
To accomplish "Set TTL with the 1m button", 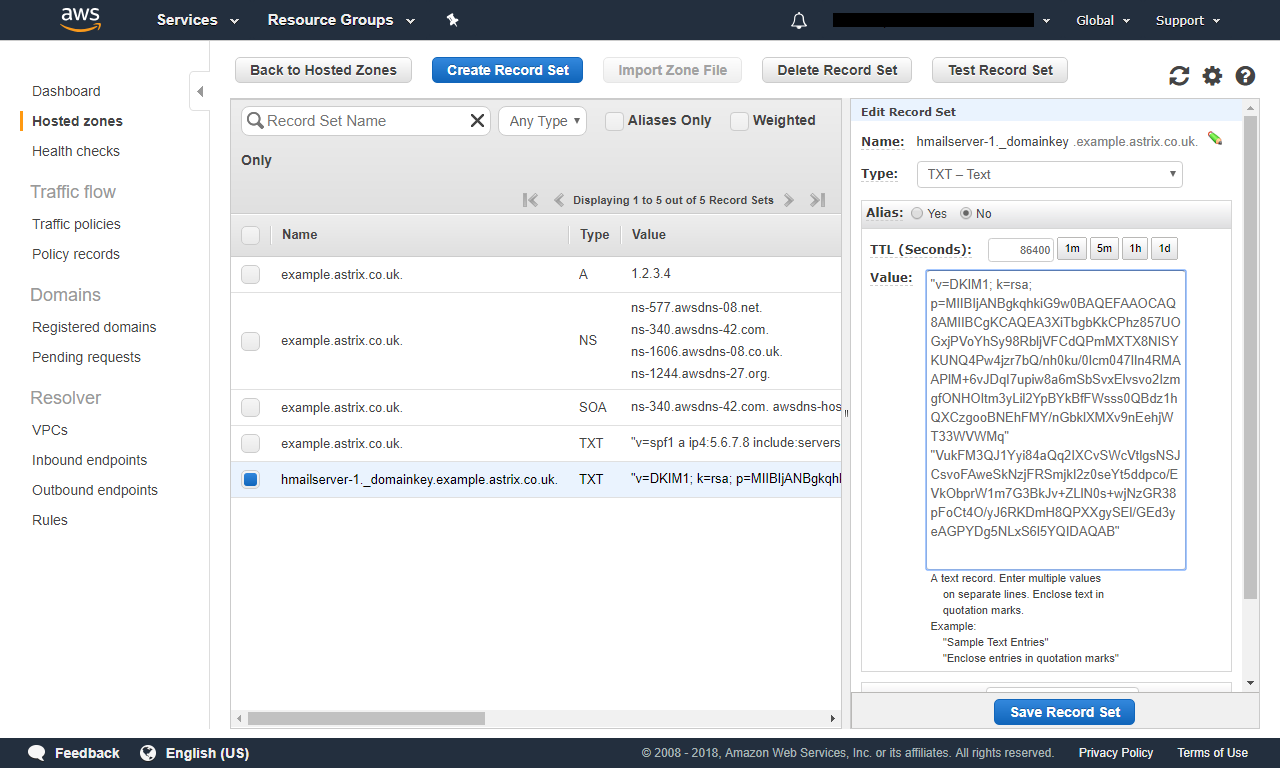I will tap(1072, 249).
